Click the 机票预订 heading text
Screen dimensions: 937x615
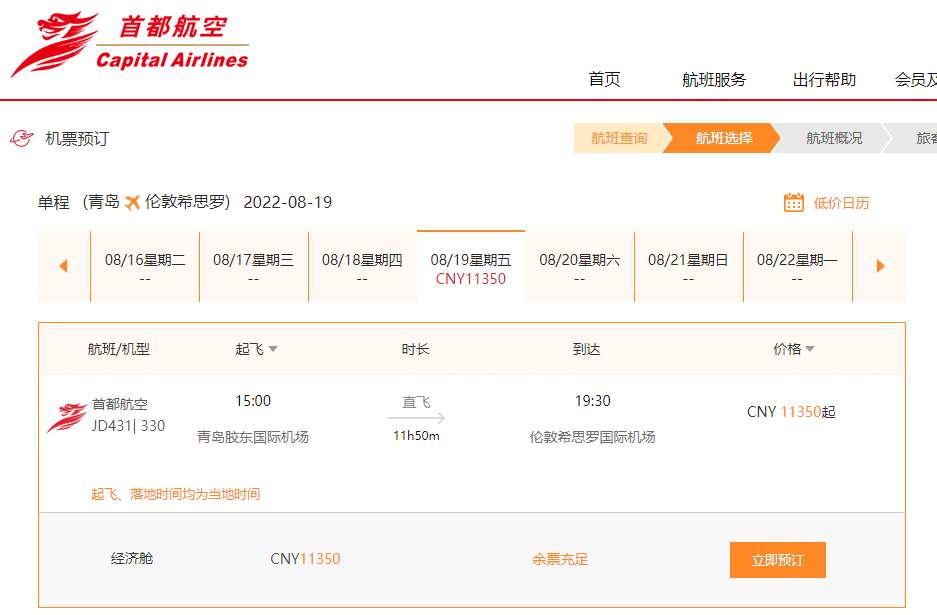tap(77, 139)
